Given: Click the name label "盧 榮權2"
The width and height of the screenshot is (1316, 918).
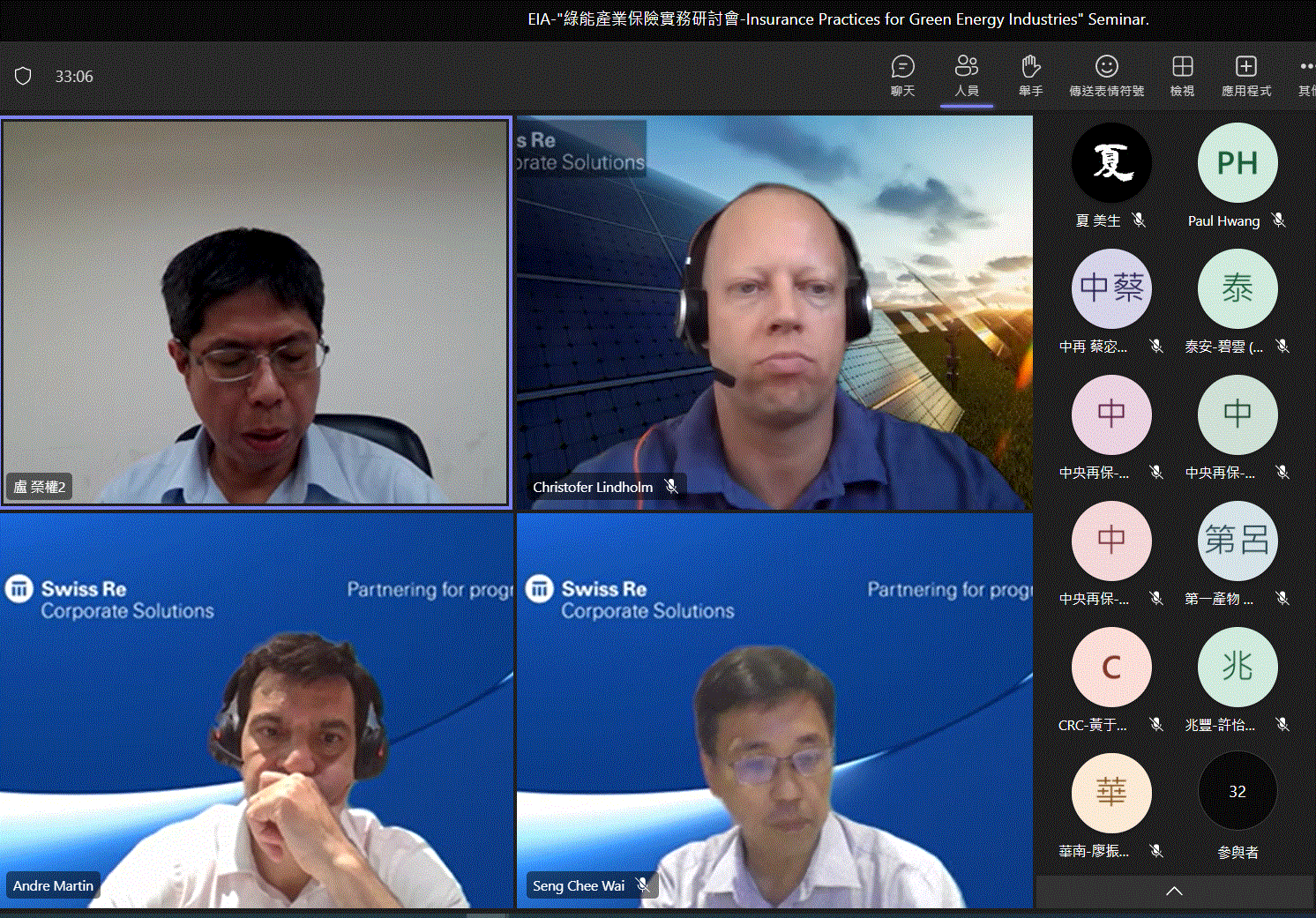Looking at the screenshot, I should pos(39,487).
